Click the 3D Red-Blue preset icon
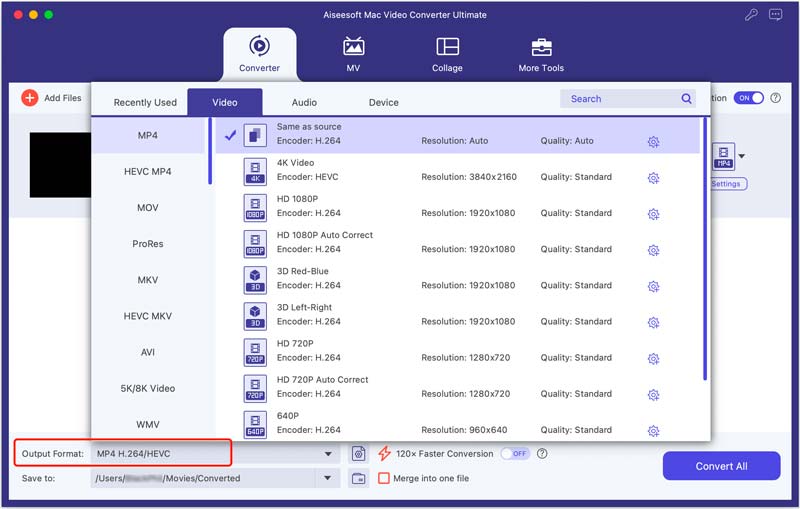 tap(255, 280)
